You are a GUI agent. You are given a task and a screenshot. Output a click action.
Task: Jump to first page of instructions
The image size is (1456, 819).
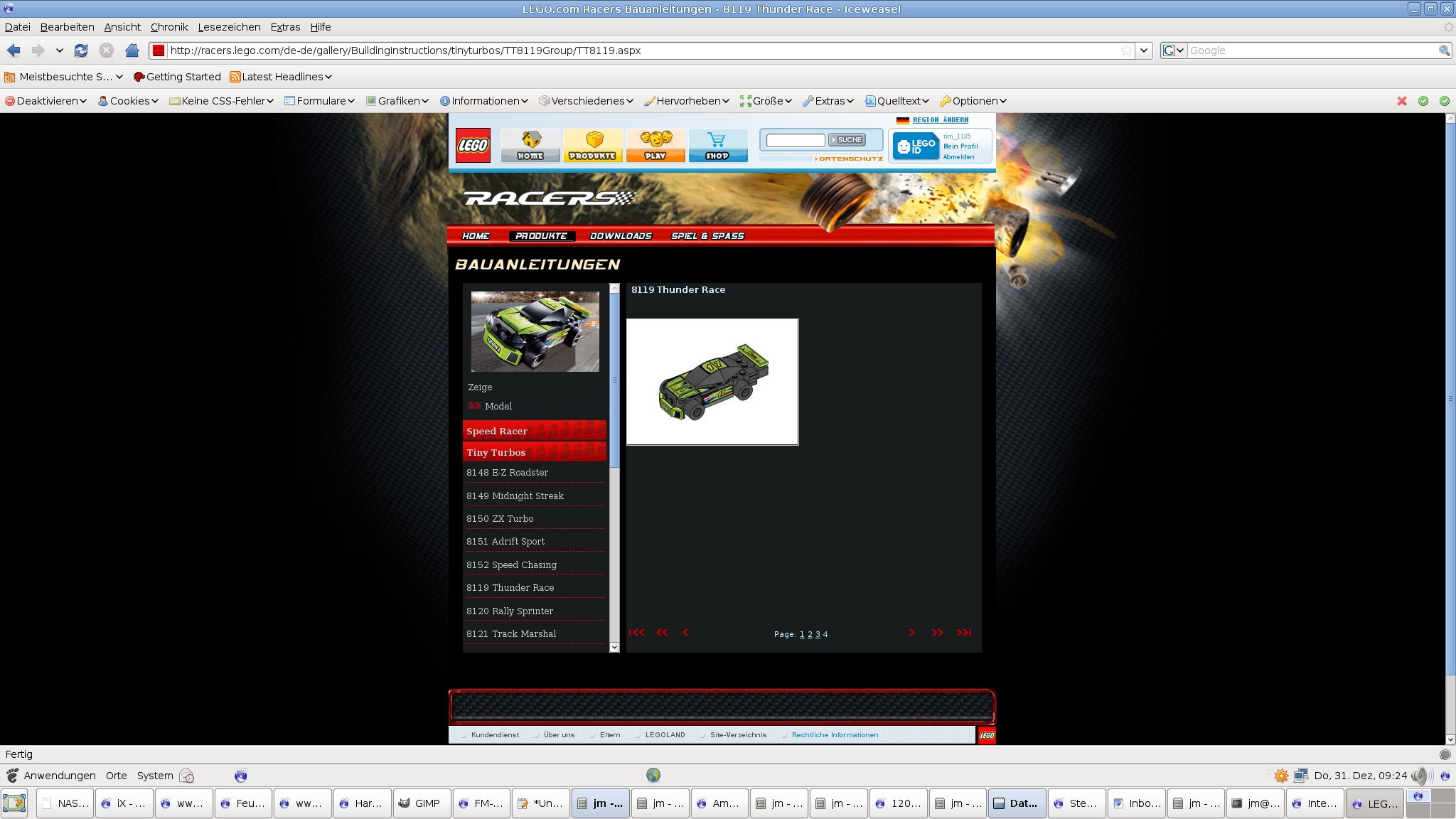tap(636, 633)
